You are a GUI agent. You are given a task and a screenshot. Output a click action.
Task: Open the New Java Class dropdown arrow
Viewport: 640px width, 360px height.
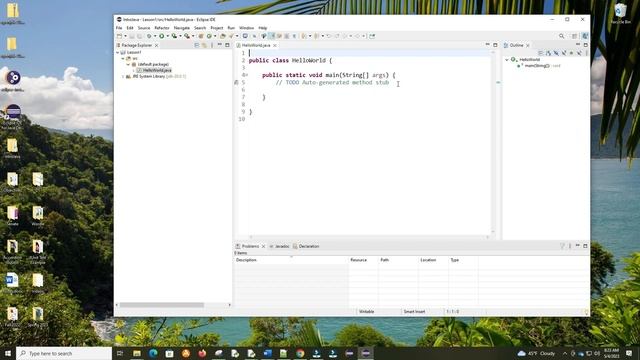pos(215,36)
